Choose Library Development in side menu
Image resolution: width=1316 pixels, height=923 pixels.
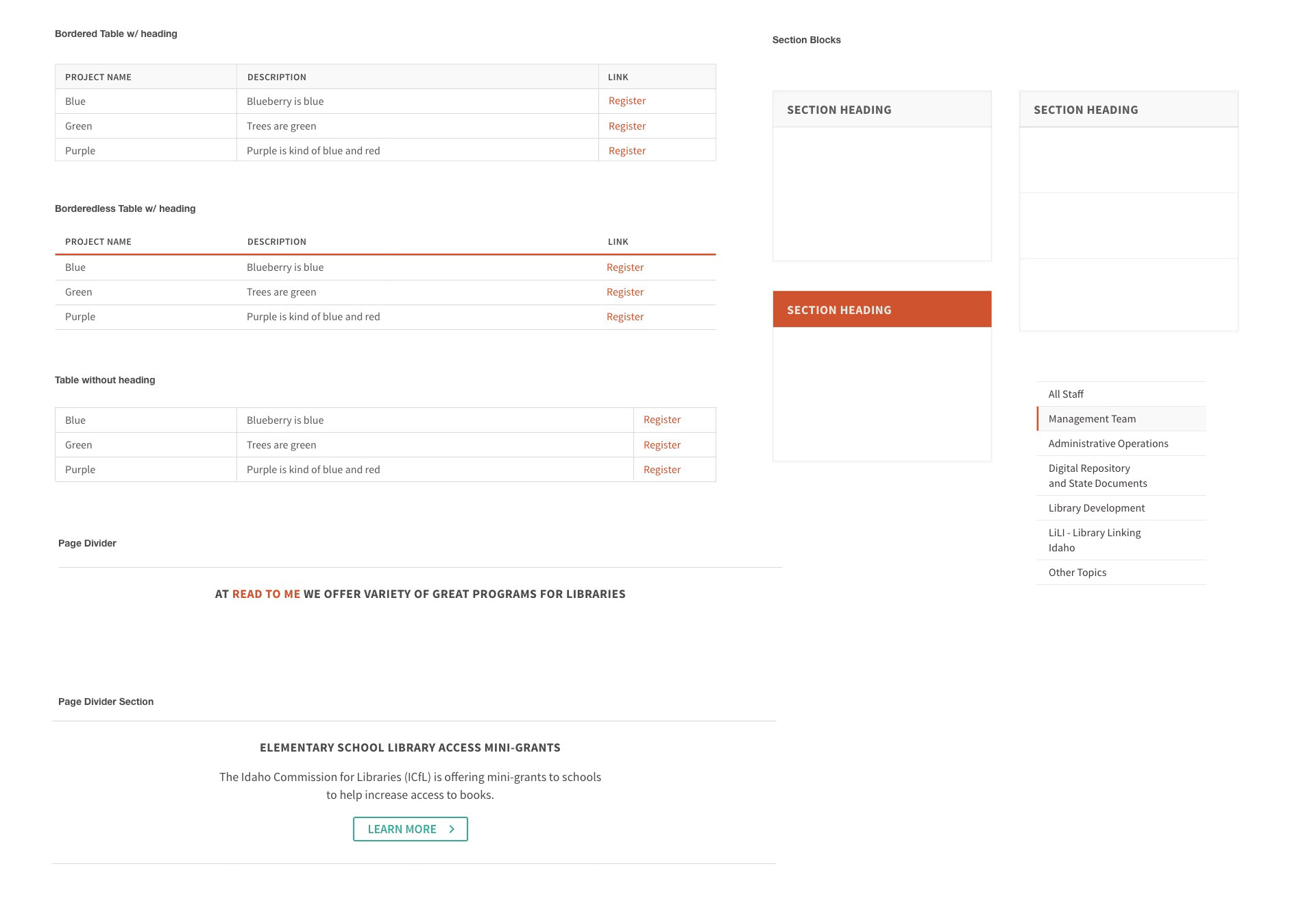pyautogui.click(x=1121, y=508)
